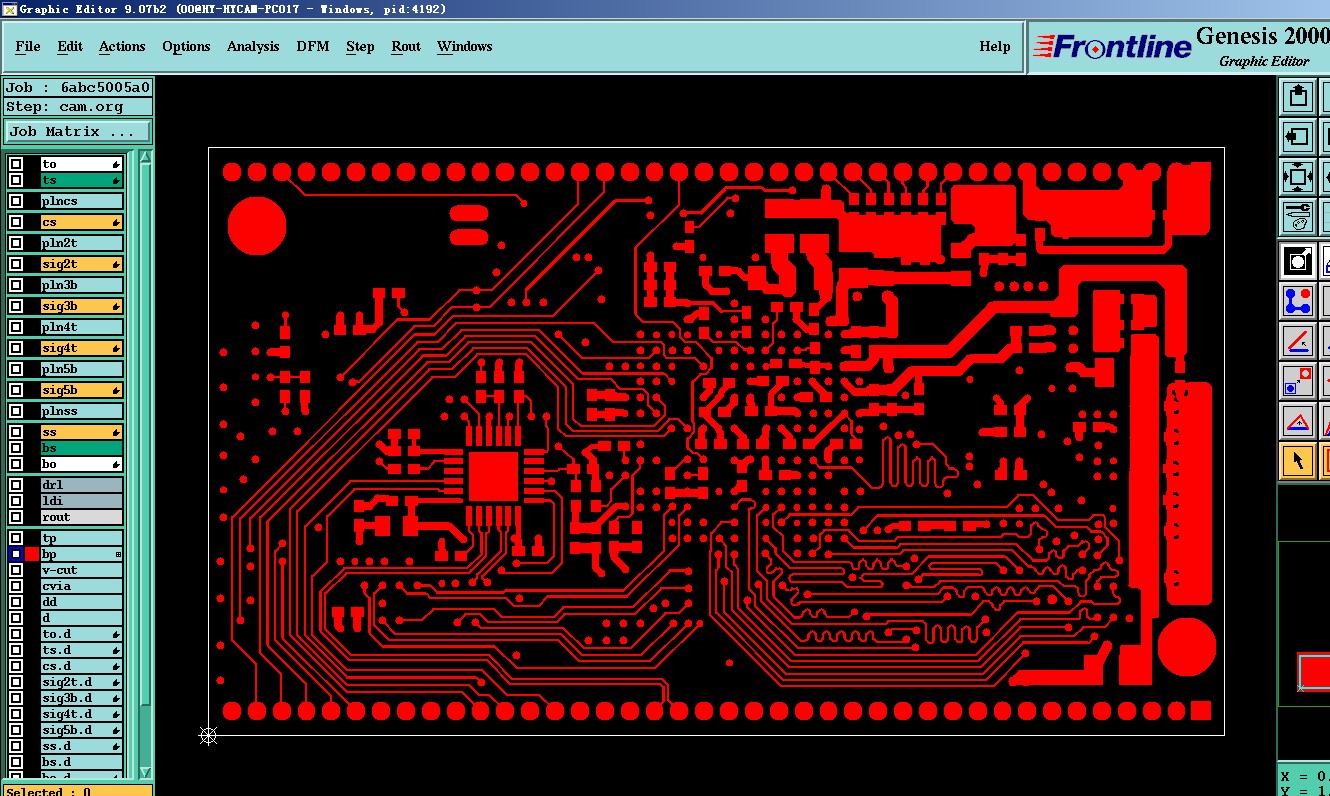1330x796 pixels.
Task: Open the Job Matrix button
Action: tap(78, 132)
